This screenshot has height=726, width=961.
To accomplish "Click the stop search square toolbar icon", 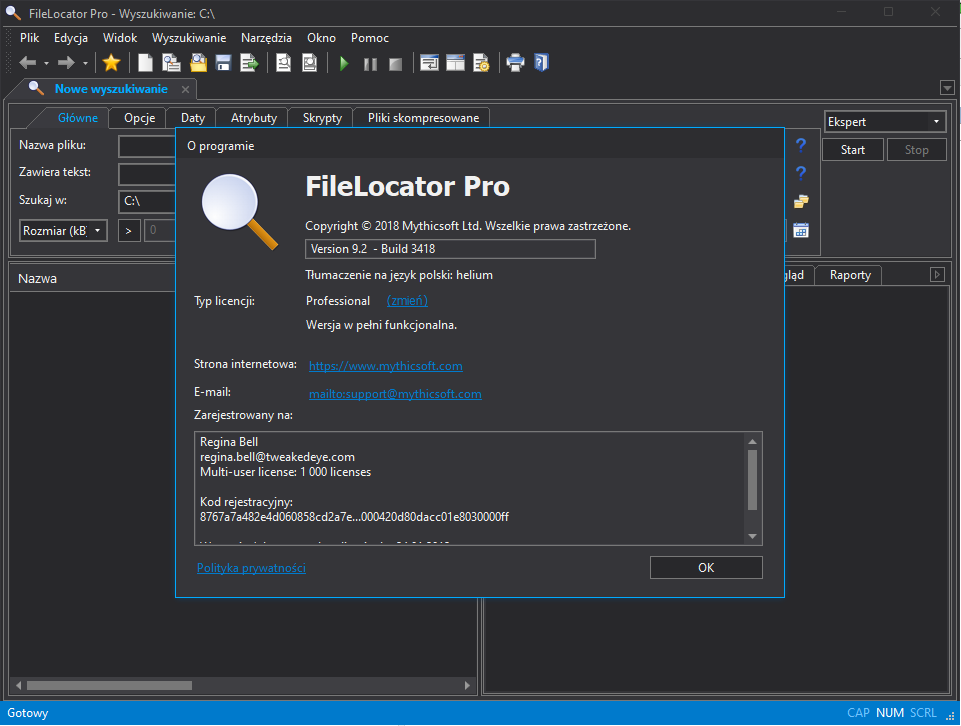I will point(396,64).
